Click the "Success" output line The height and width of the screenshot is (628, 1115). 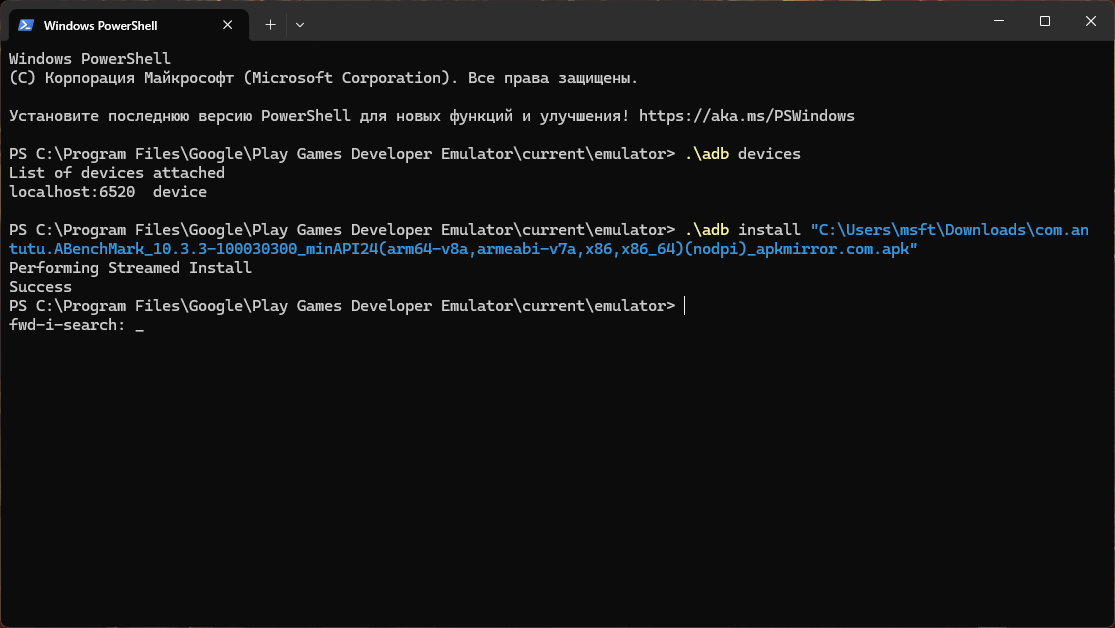tap(40, 287)
